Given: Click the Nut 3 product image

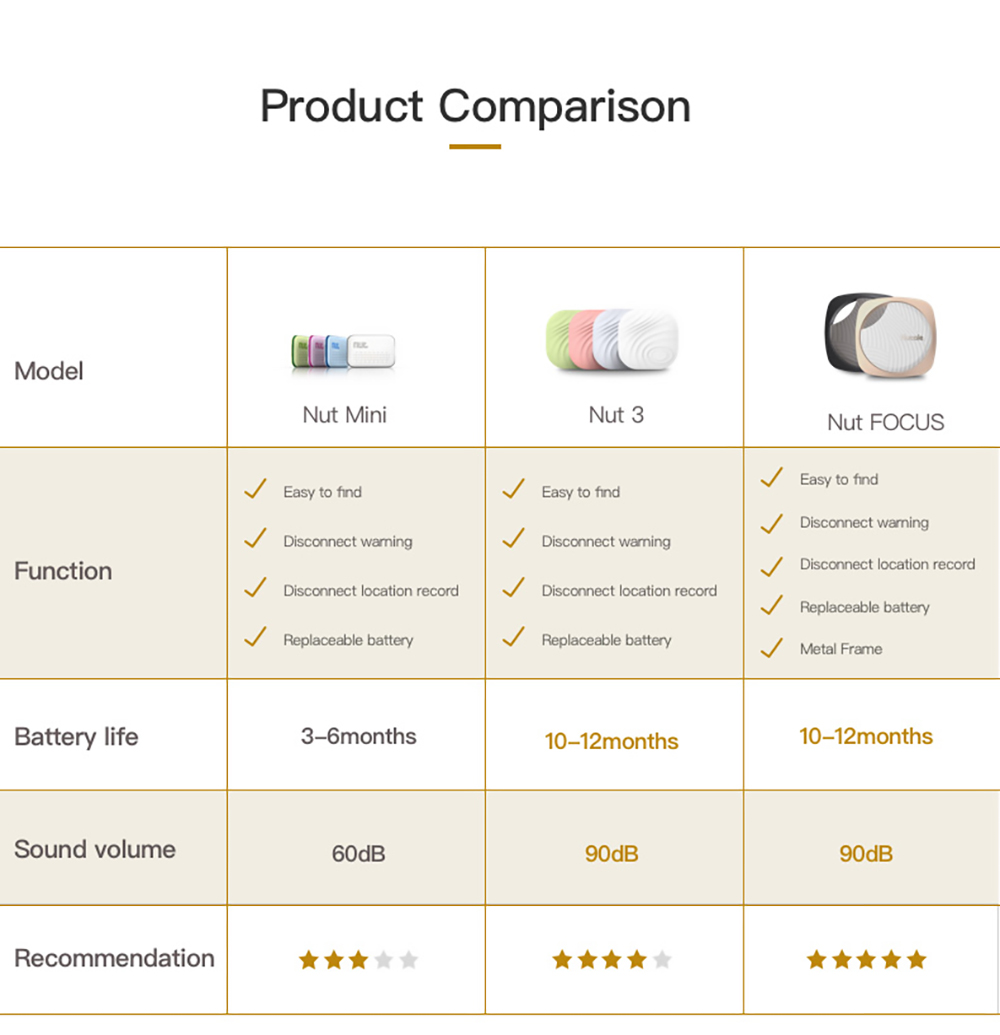Looking at the screenshot, I should pyautogui.click(x=612, y=340).
